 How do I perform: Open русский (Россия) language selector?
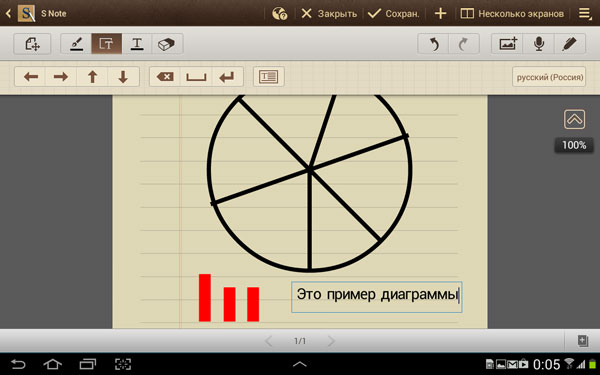(x=549, y=77)
